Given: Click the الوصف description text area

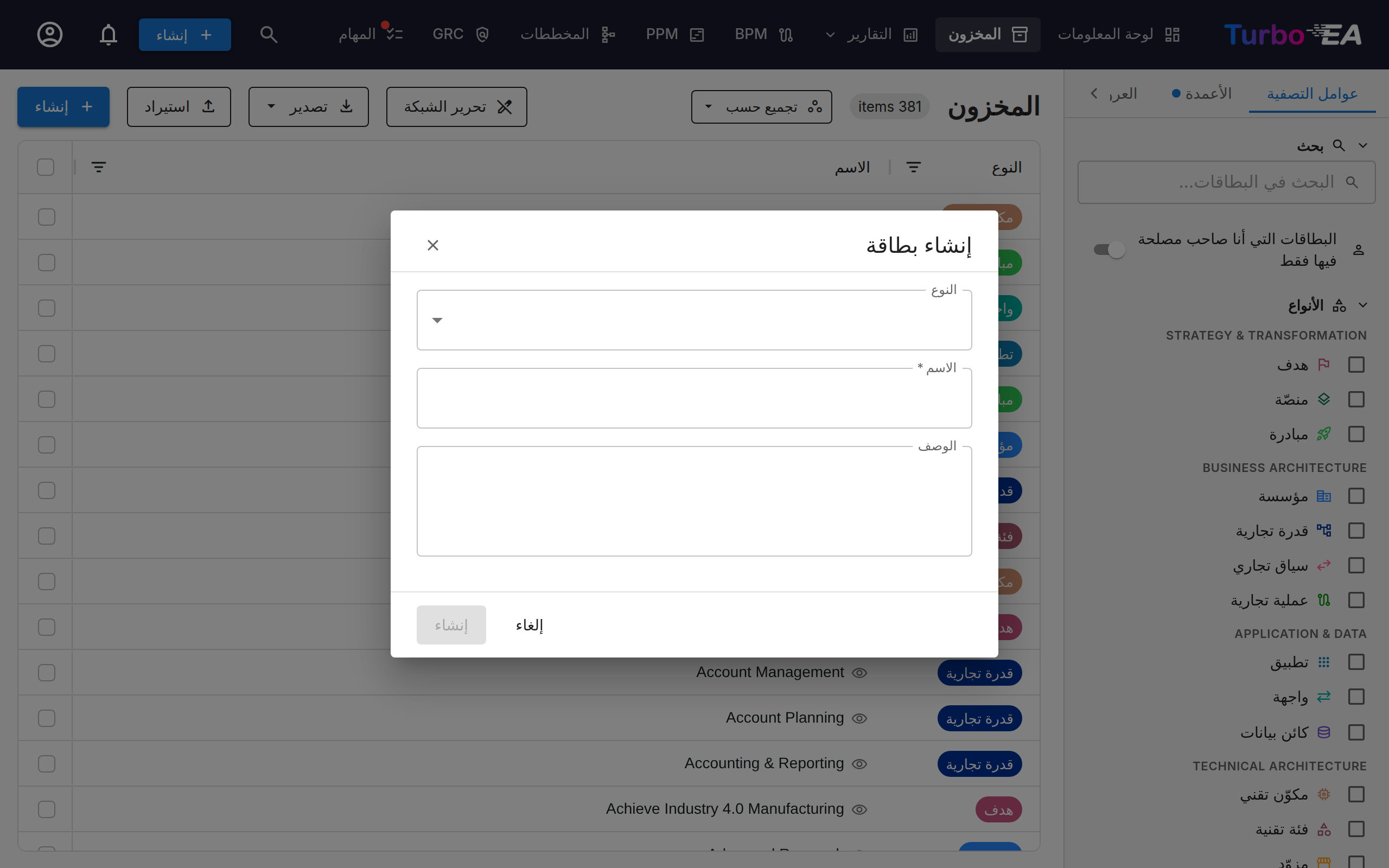Looking at the screenshot, I should coord(694,502).
